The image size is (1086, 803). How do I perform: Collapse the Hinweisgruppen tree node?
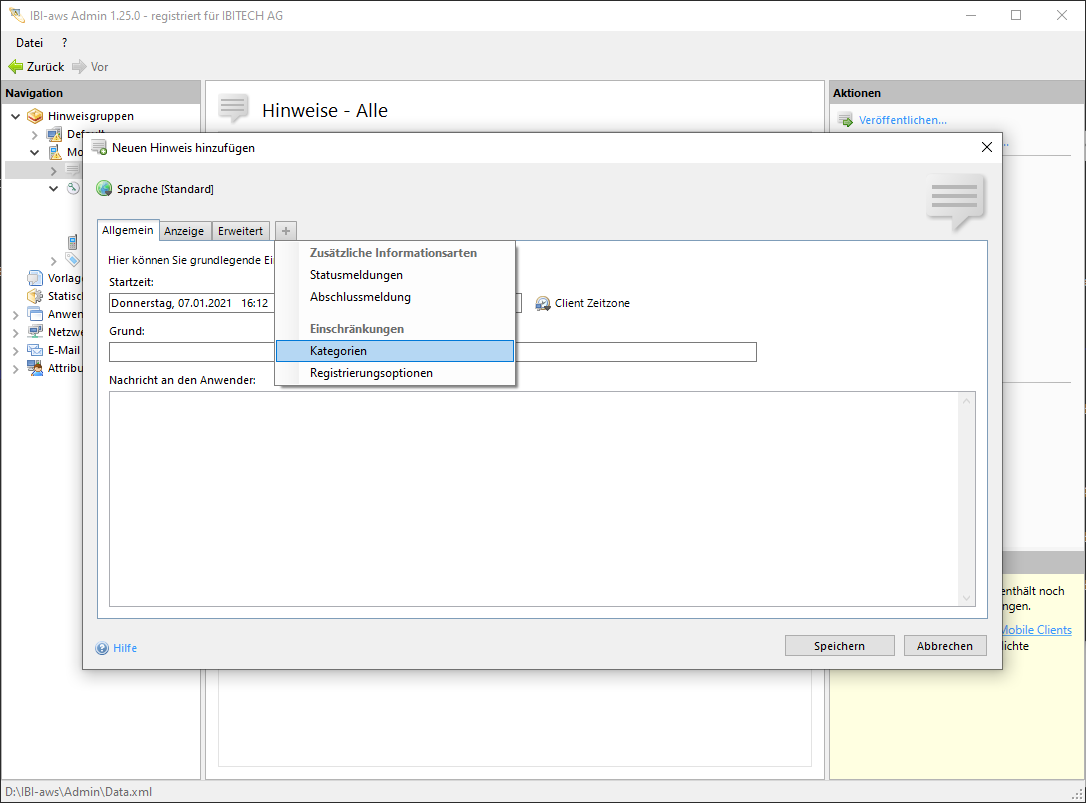(x=16, y=116)
